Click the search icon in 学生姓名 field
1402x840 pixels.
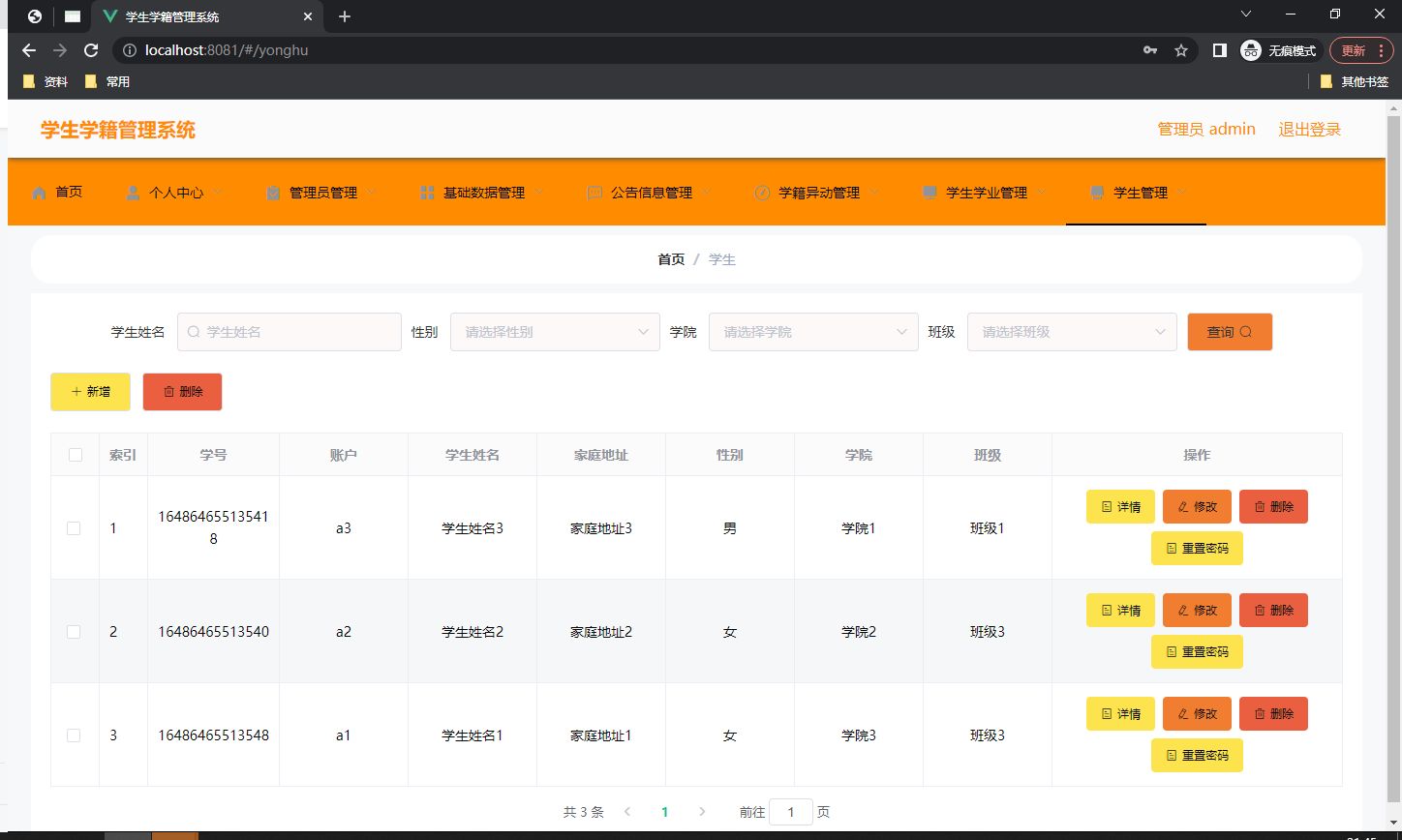(x=193, y=332)
